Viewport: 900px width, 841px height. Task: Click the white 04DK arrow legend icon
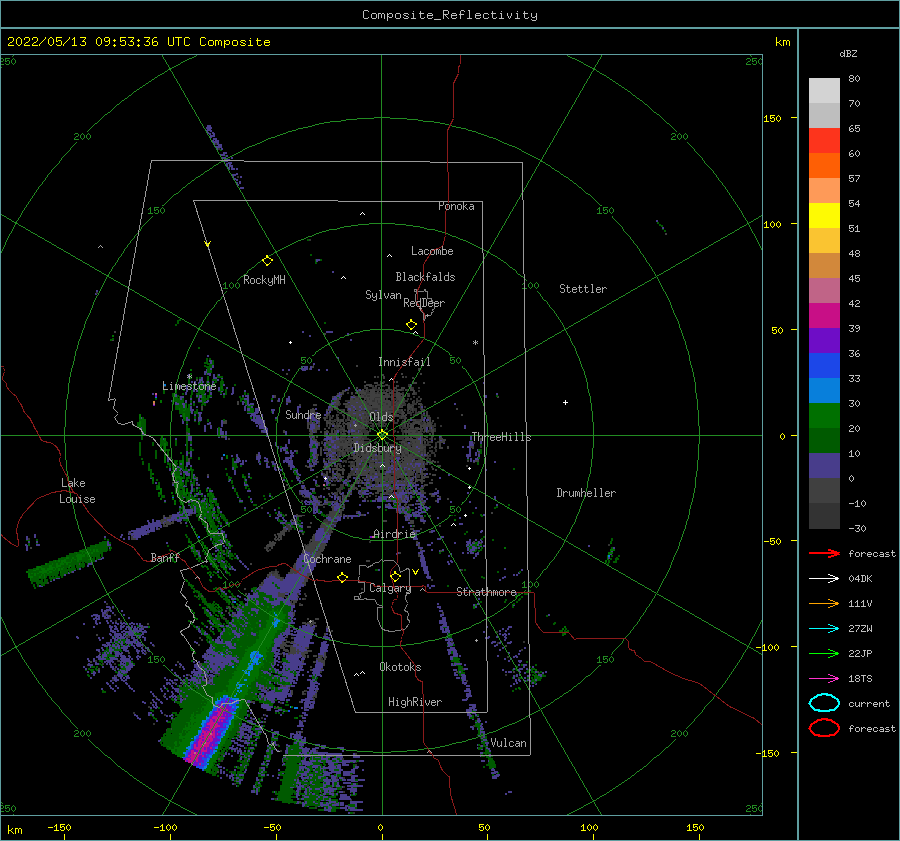tap(824, 578)
